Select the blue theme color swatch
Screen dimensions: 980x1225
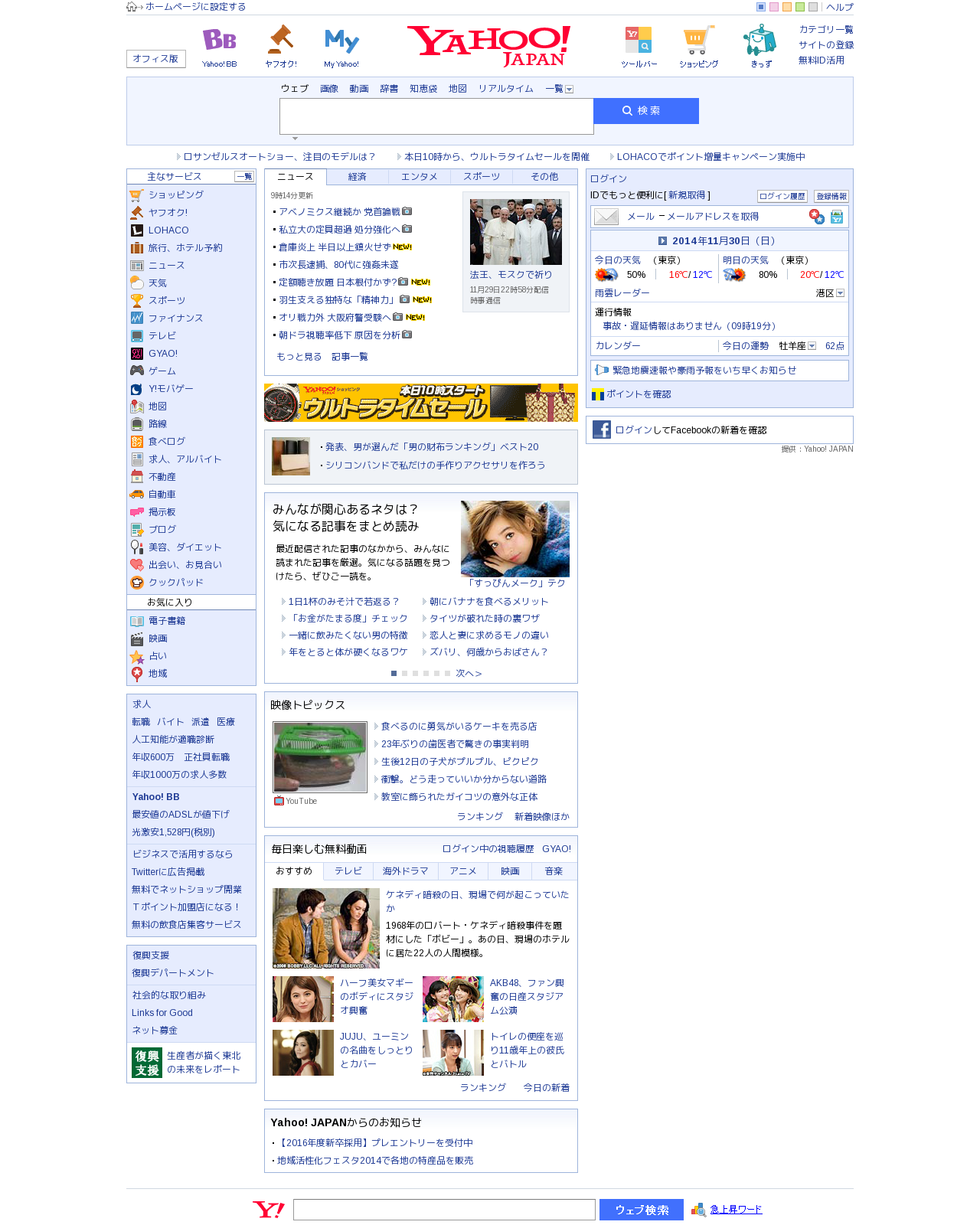(761, 7)
